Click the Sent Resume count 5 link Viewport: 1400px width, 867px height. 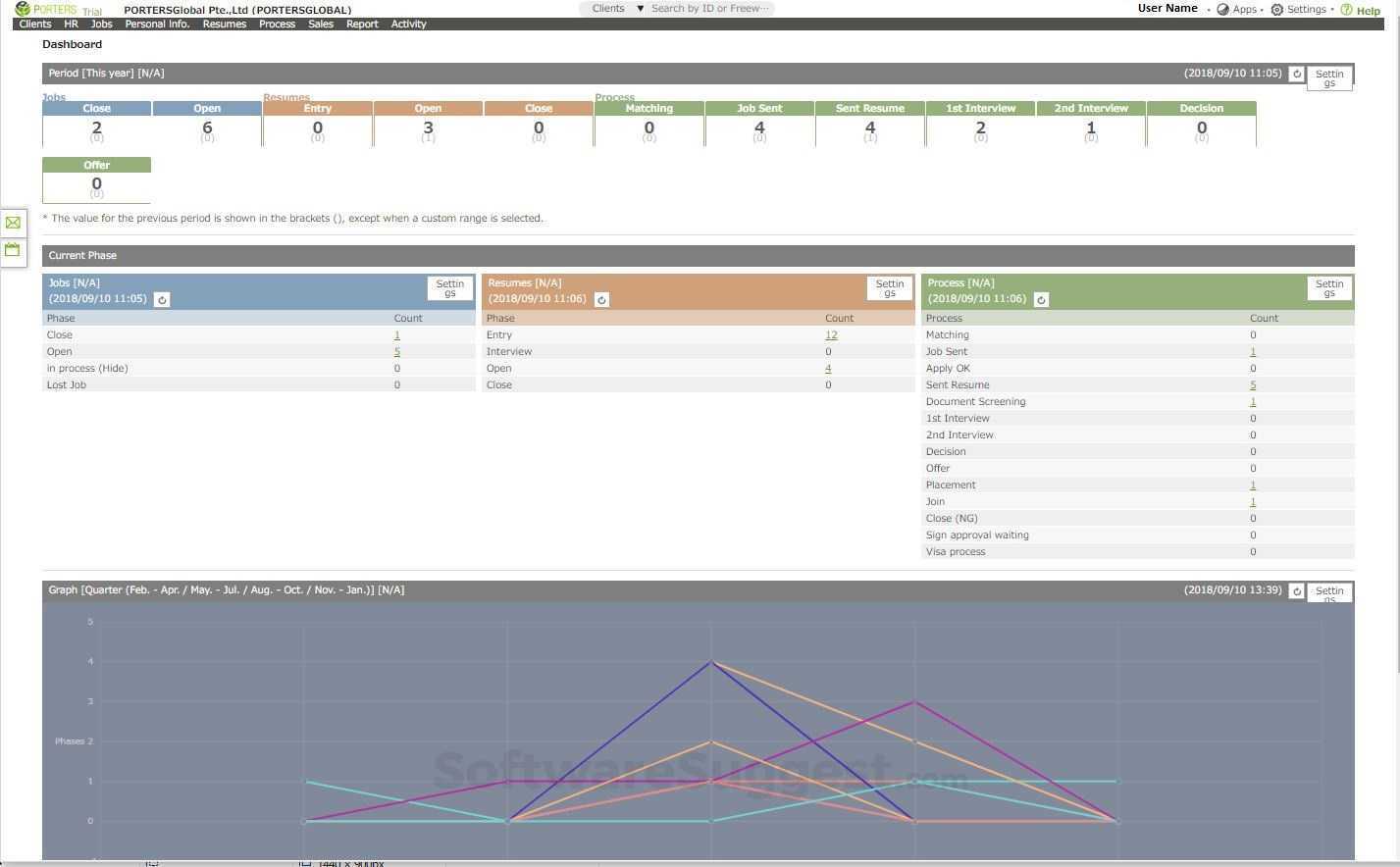1253,384
